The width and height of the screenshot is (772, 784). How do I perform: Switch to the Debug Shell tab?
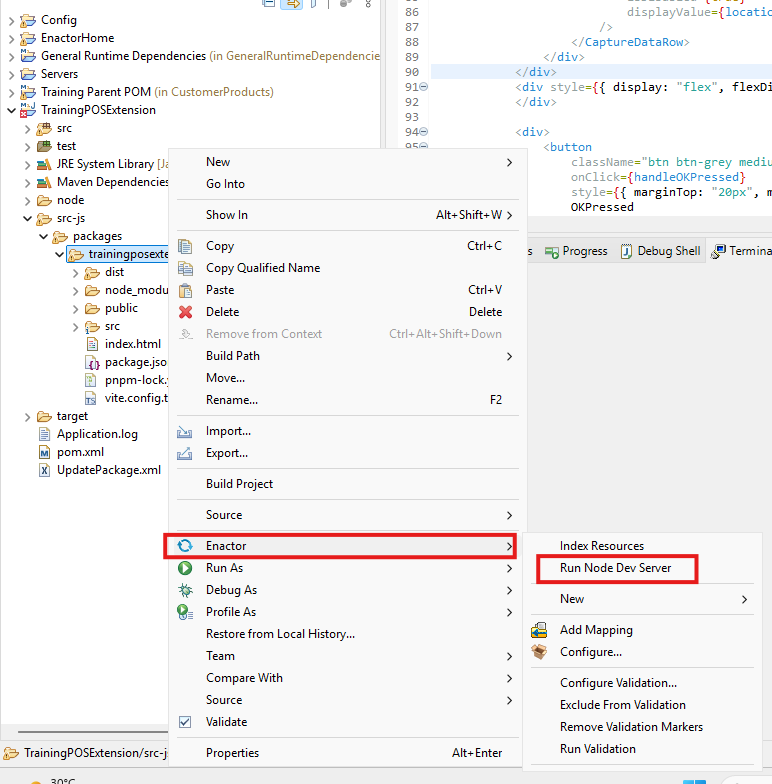click(x=660, y=251)
